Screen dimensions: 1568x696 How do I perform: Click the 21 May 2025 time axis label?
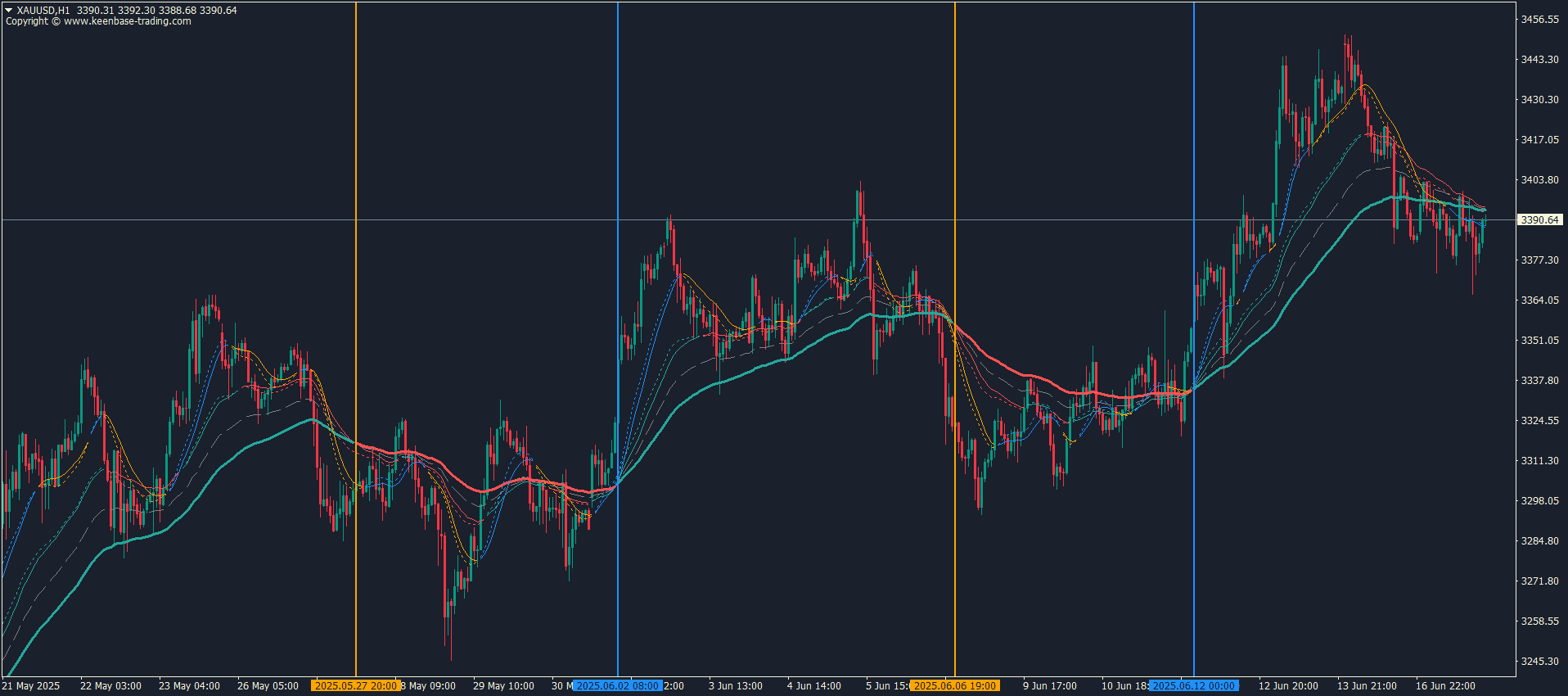pos(31,686)
